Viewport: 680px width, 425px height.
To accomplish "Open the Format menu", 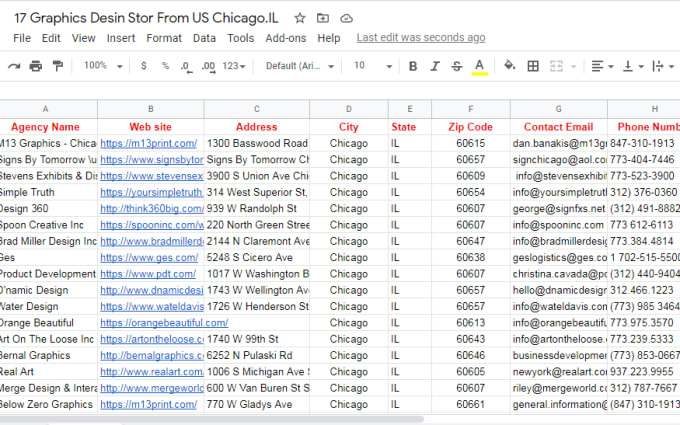I will [x=164, y=38].
